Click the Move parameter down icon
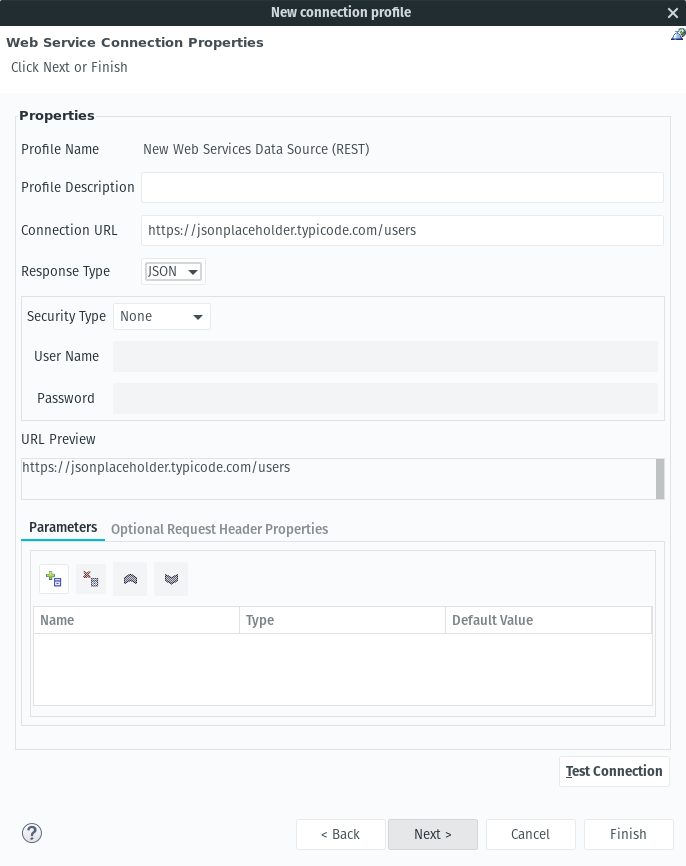The width and height of the screenshot is (686, 866). pos(171,579)
